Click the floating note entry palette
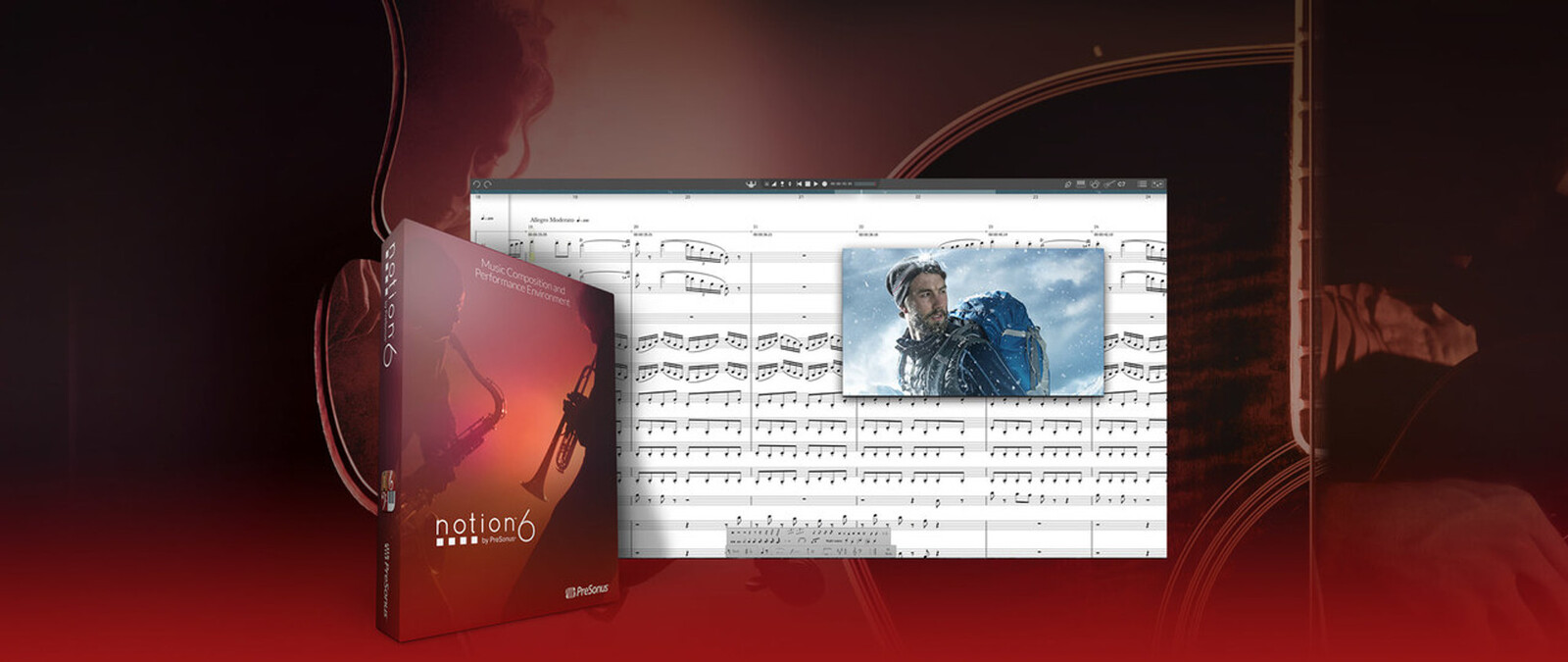Screen dimensions: 1568x662 tap(809, 537)
